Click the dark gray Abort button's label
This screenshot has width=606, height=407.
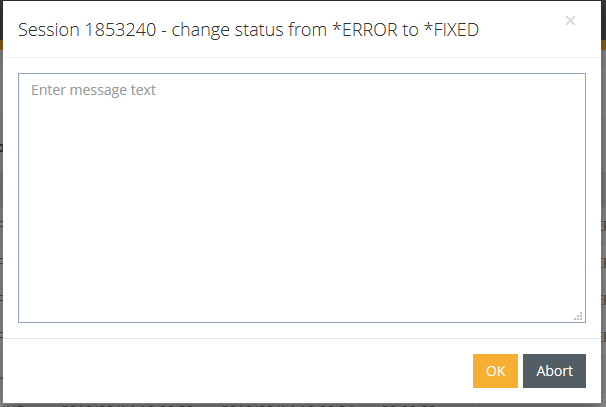pos(554,371)
